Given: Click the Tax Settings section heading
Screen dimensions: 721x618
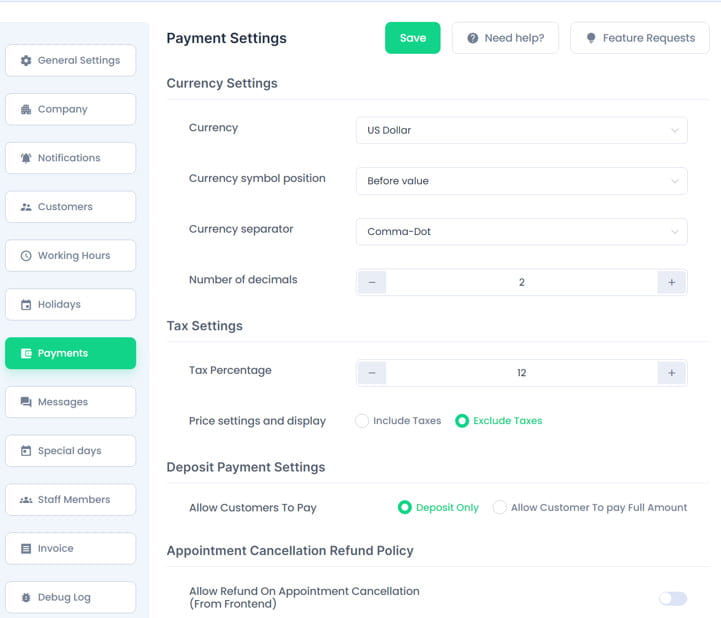Looking at the screenshot, I should pyautogui.click(x=205, y=326).
